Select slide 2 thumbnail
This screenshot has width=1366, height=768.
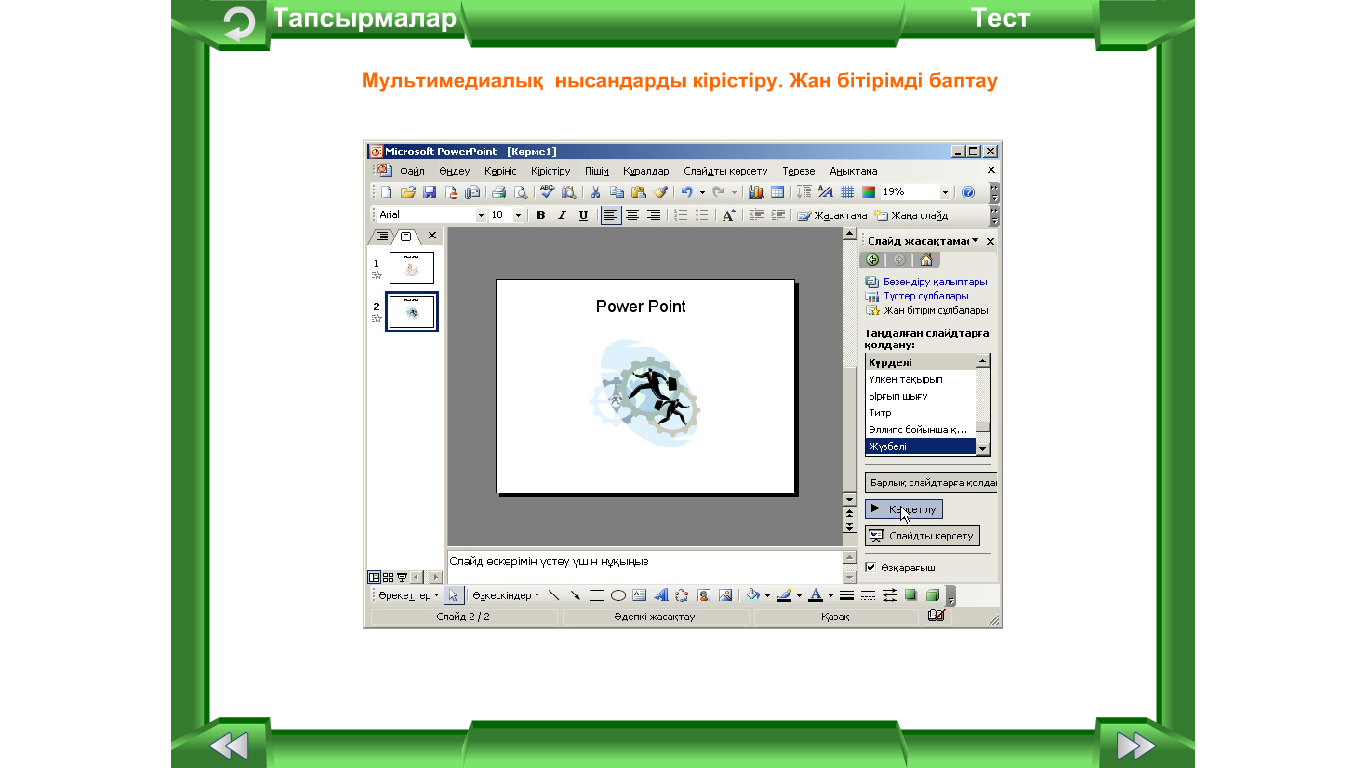[x=412, y=311]
